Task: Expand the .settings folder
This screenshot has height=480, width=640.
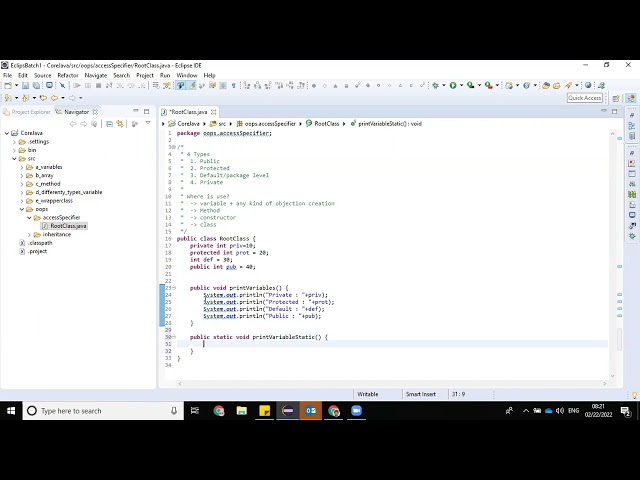Action: 14,142
